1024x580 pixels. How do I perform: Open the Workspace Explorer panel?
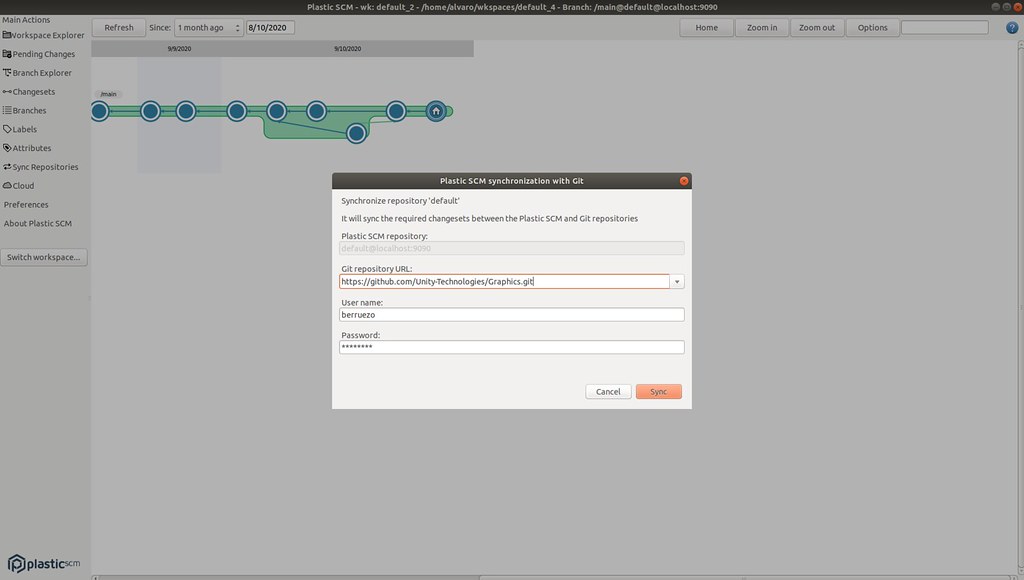pos(42,34)
